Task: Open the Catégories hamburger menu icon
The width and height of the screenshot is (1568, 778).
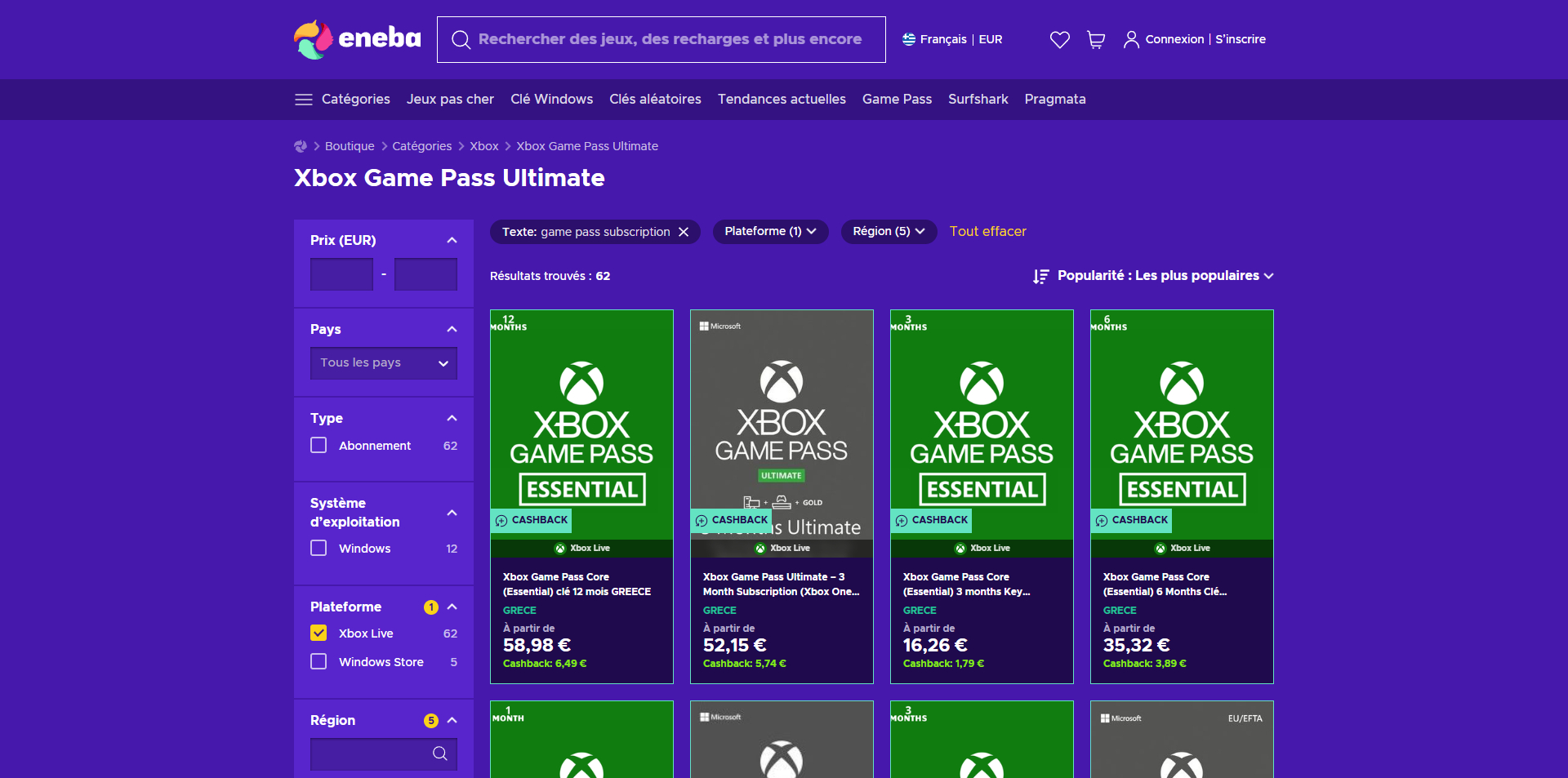Action: click(304, 100)
